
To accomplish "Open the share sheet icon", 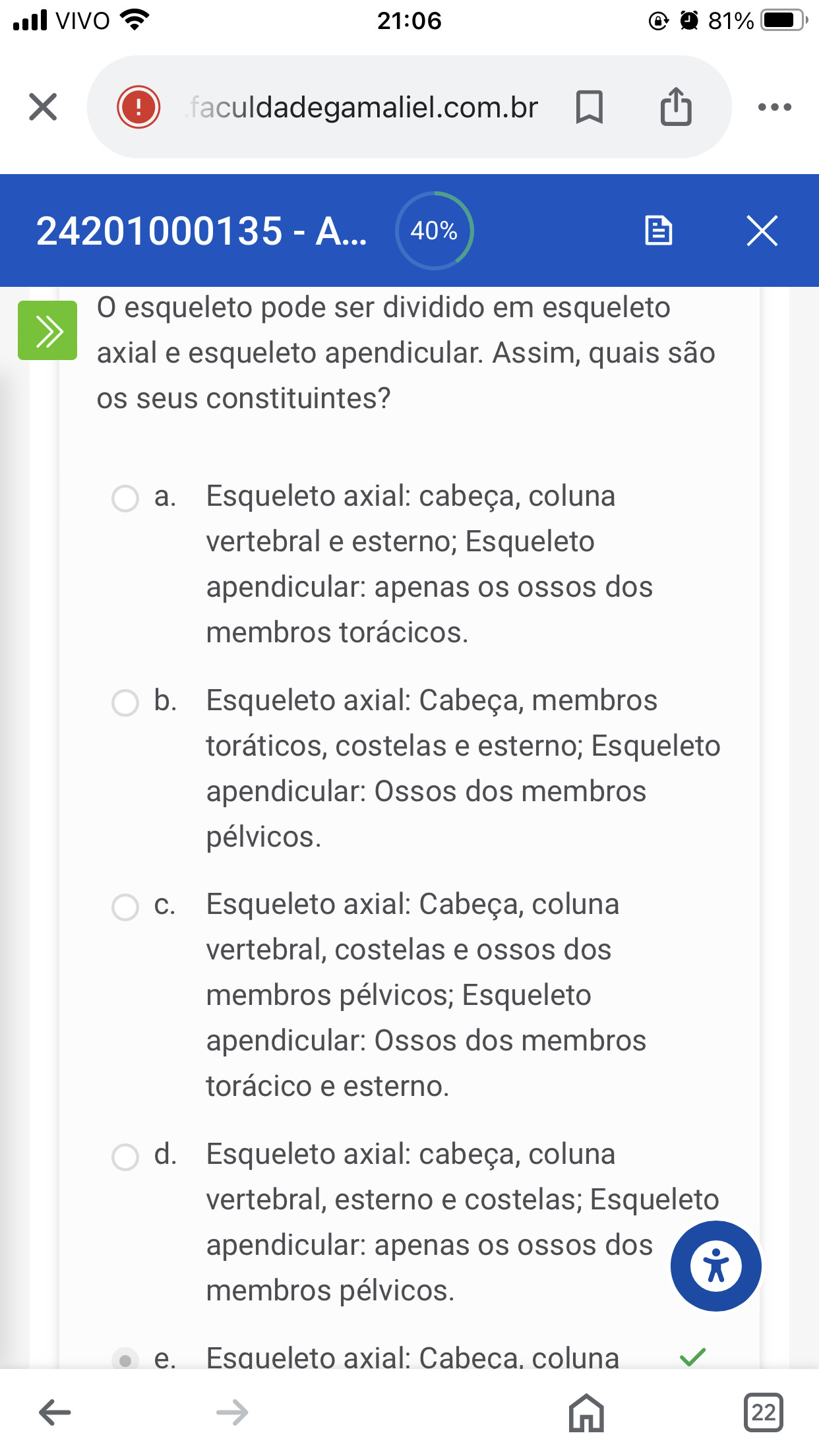I will coord(676,106).
